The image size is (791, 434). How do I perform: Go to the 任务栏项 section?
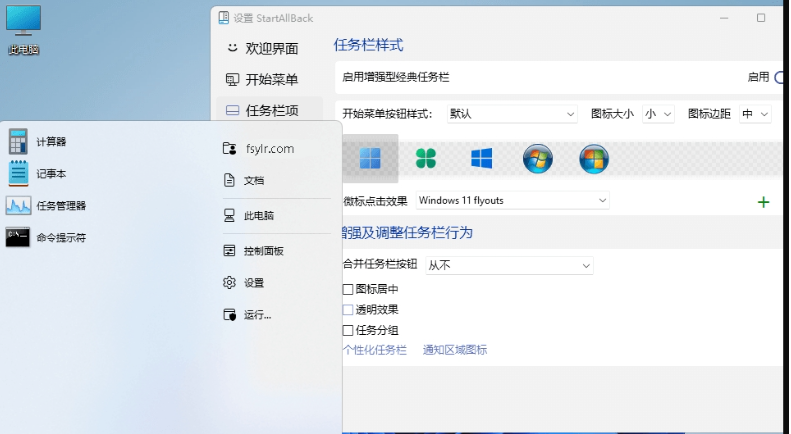[269, 110]
